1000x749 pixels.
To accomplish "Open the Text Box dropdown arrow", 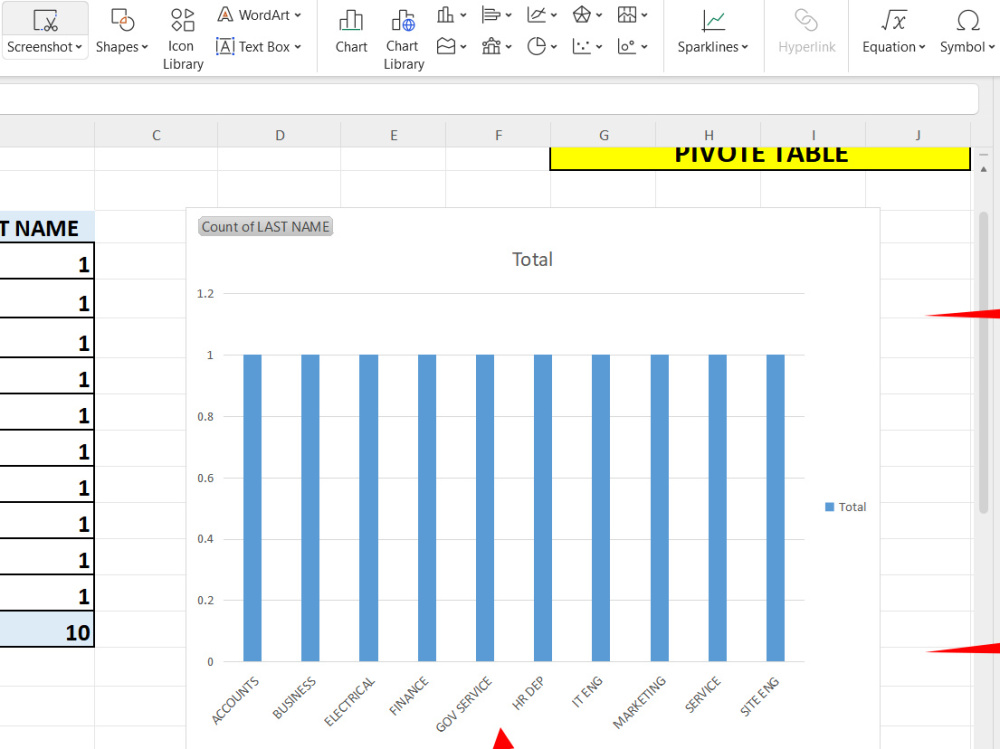I will click(298, 47).
